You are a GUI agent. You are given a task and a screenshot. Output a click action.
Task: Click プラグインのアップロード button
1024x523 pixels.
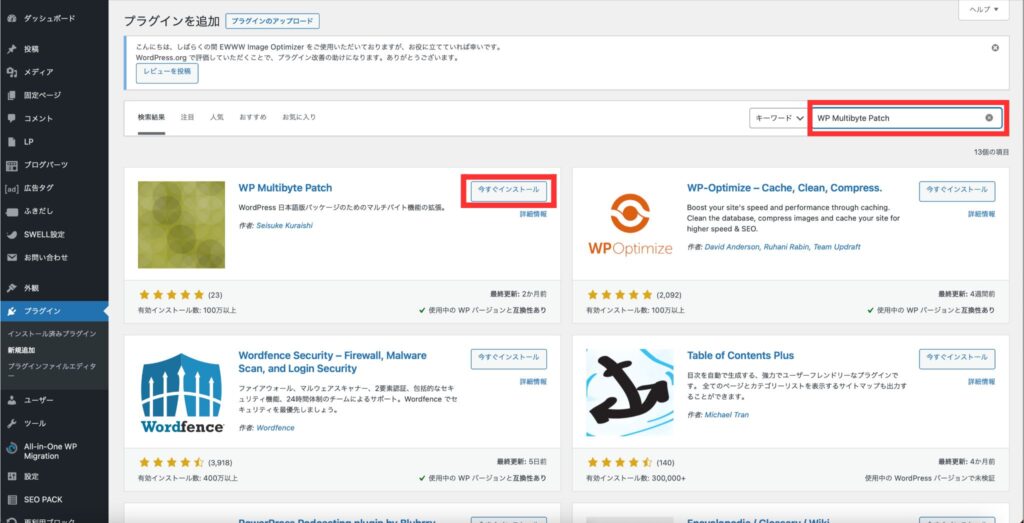coord(272,21)
